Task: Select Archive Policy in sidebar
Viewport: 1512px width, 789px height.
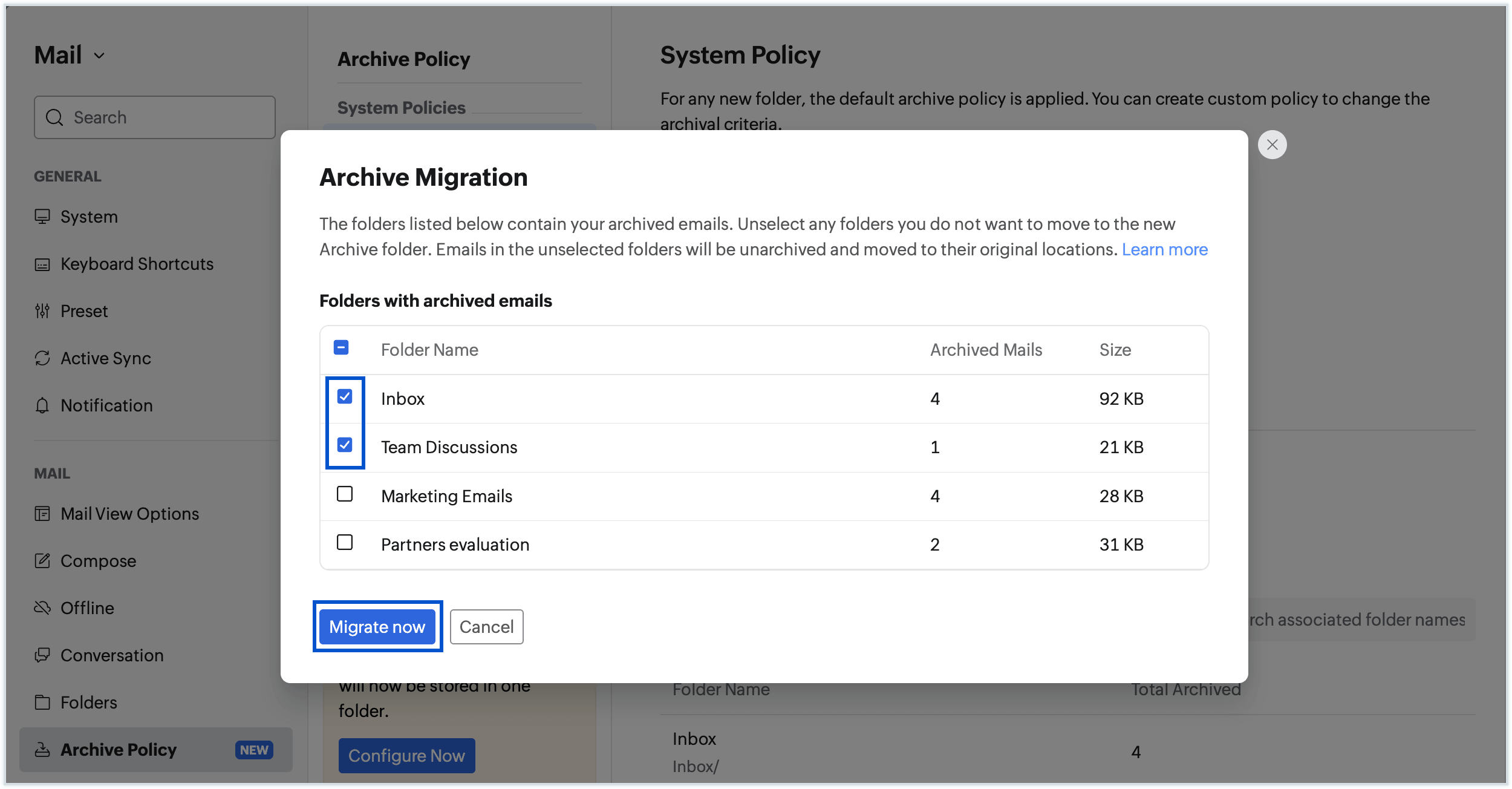Action: pos(156,750)
